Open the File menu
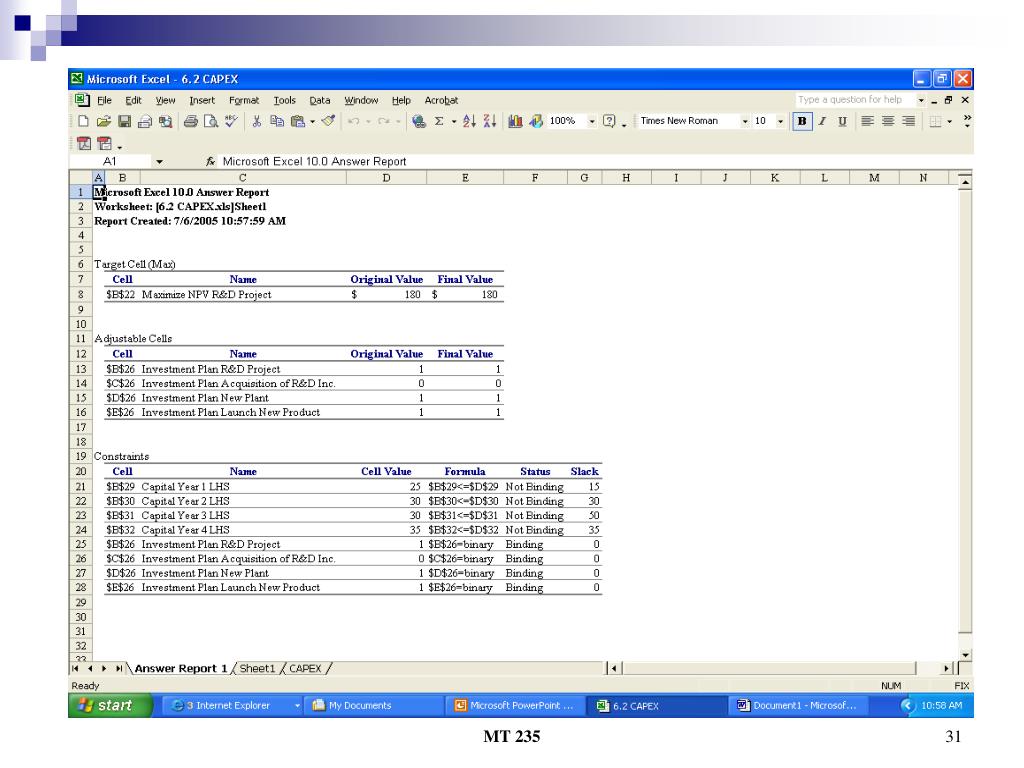 coord(104,101)
